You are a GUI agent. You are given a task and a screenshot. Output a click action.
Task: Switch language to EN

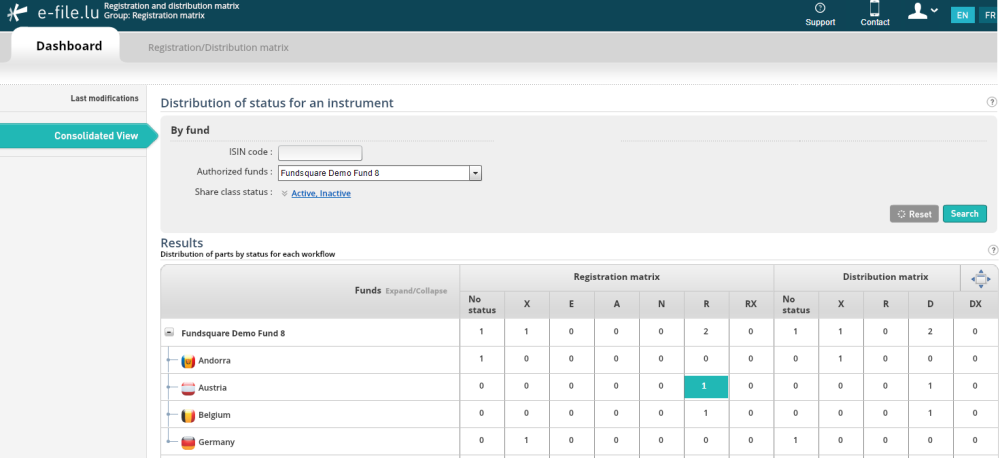click(x=962, y=15)
